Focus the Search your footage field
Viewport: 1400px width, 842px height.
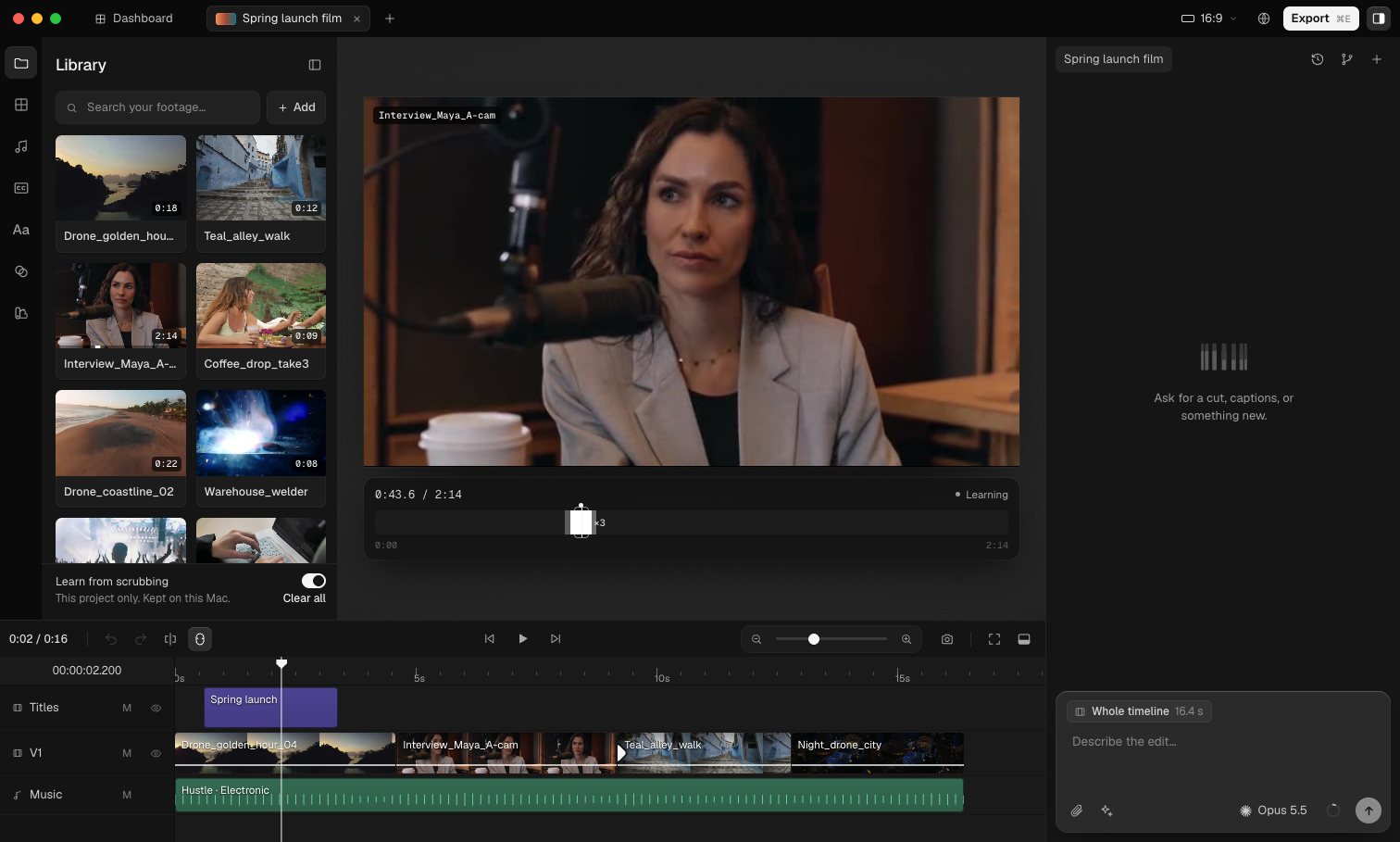coord(157,107)
